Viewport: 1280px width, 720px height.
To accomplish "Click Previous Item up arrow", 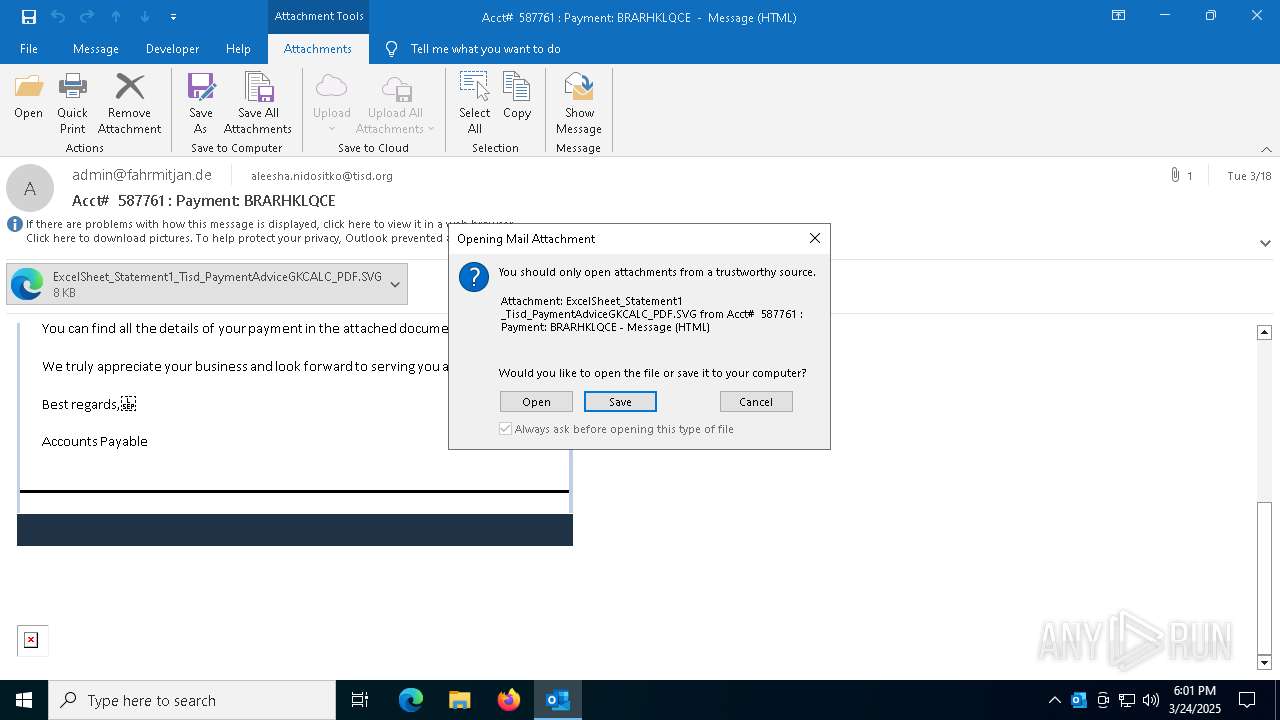I will pos(116,16).
